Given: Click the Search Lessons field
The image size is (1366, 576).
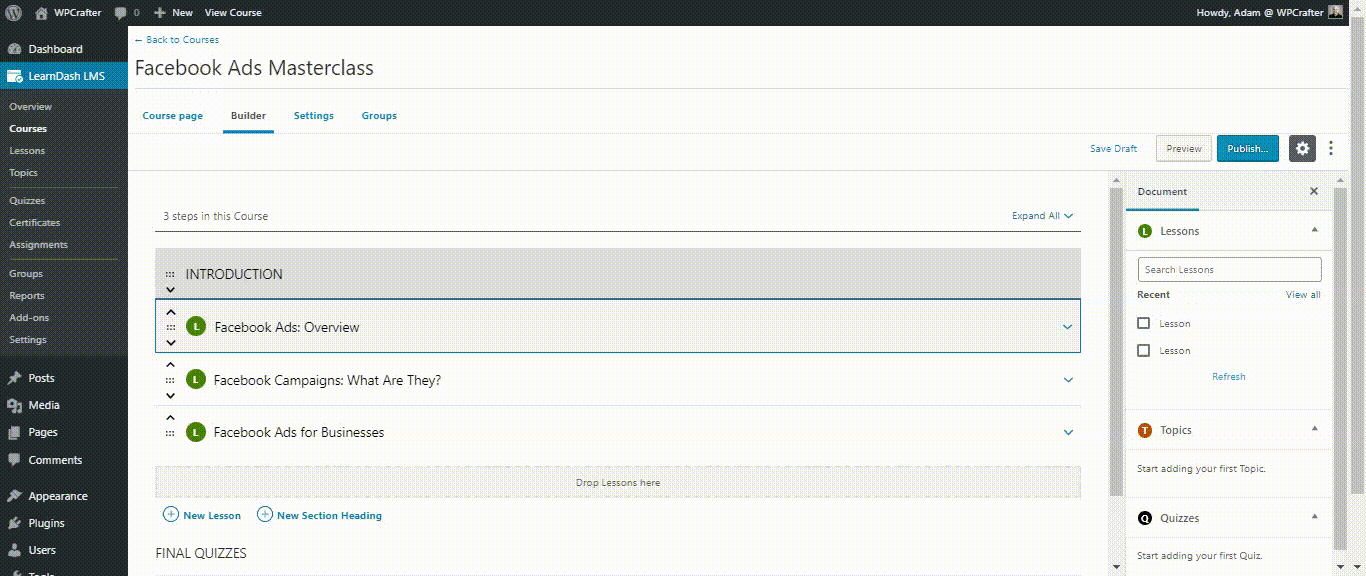Looking at the screenshot, I should click(x=1229, y=269).
